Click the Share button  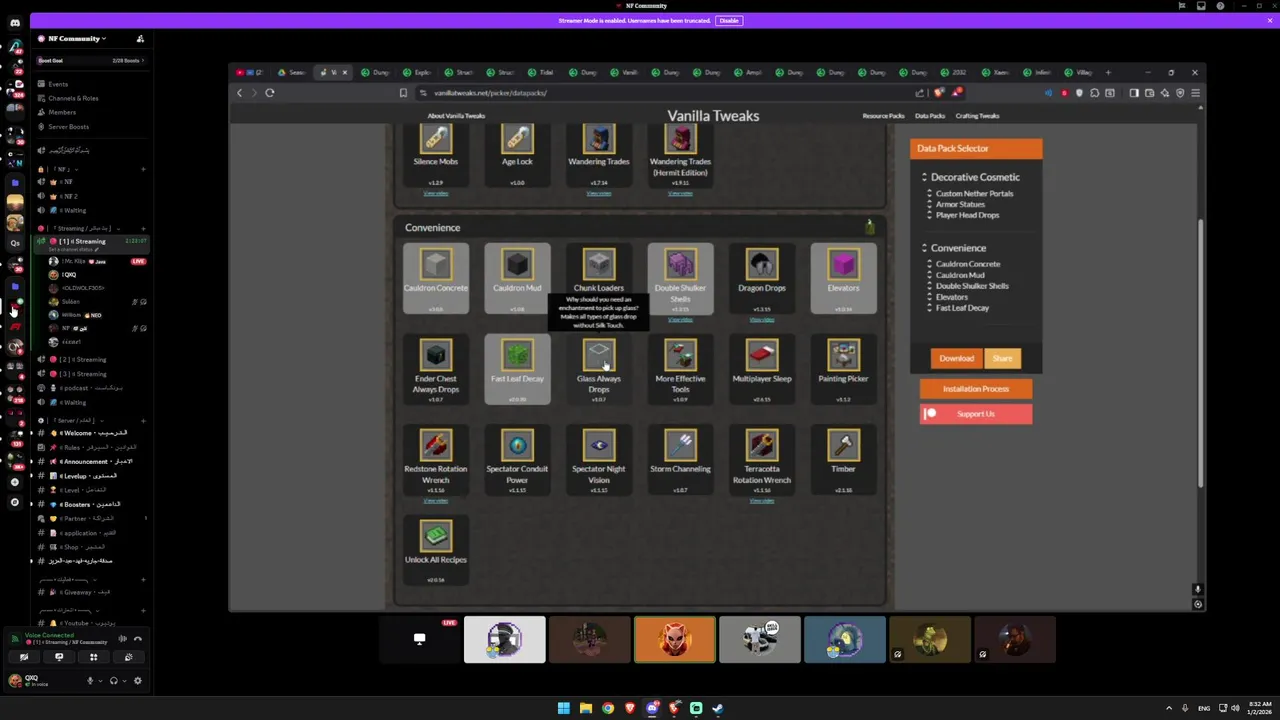coord(1002,358)
